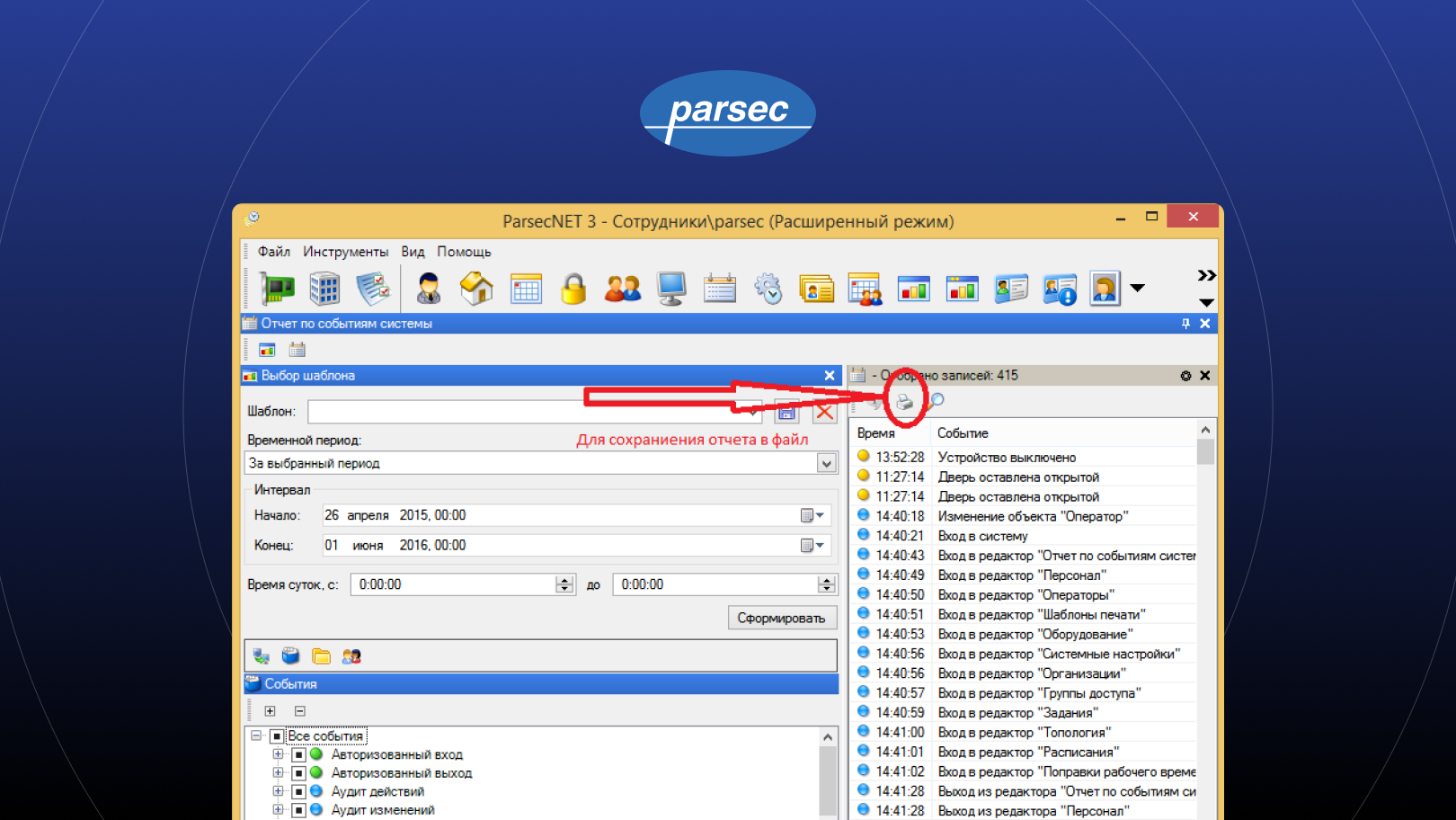The height and width of the screenshot is (820, 1456).
Task: Select the hardware configuration icon in toolbar
Action: point(277,289)
